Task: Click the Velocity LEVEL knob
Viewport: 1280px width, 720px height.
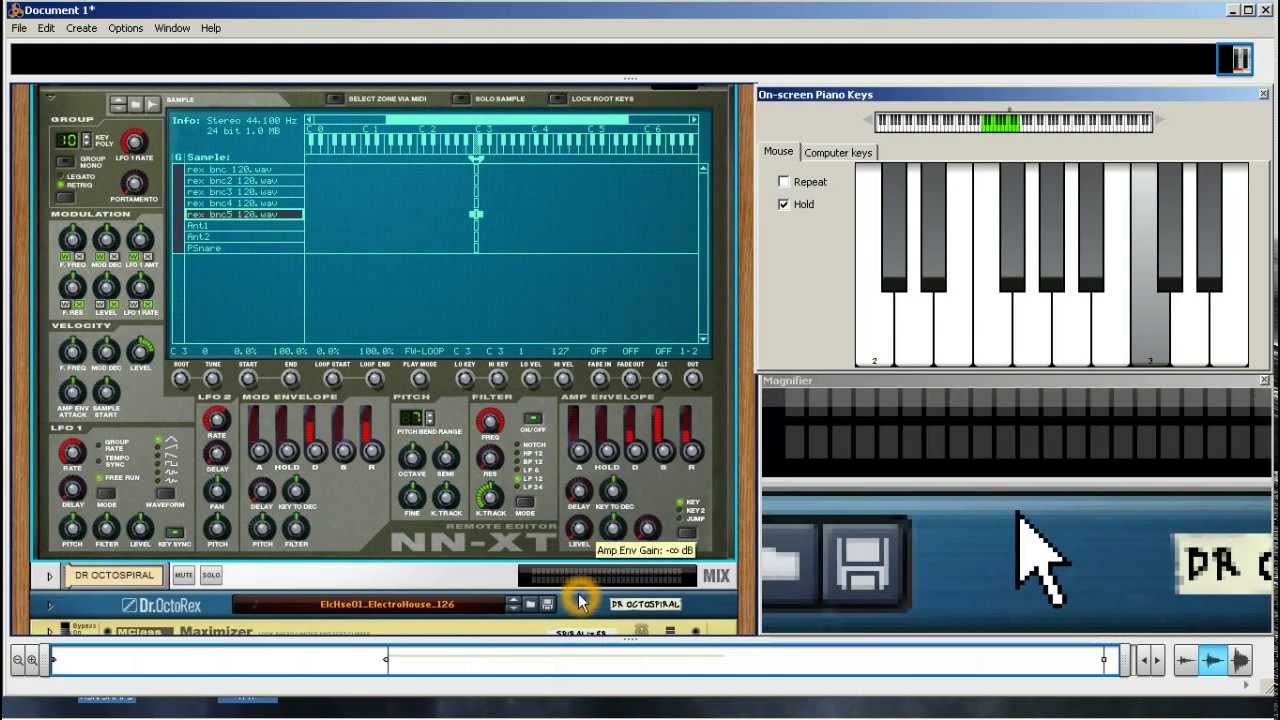Action: pos(140,350)
